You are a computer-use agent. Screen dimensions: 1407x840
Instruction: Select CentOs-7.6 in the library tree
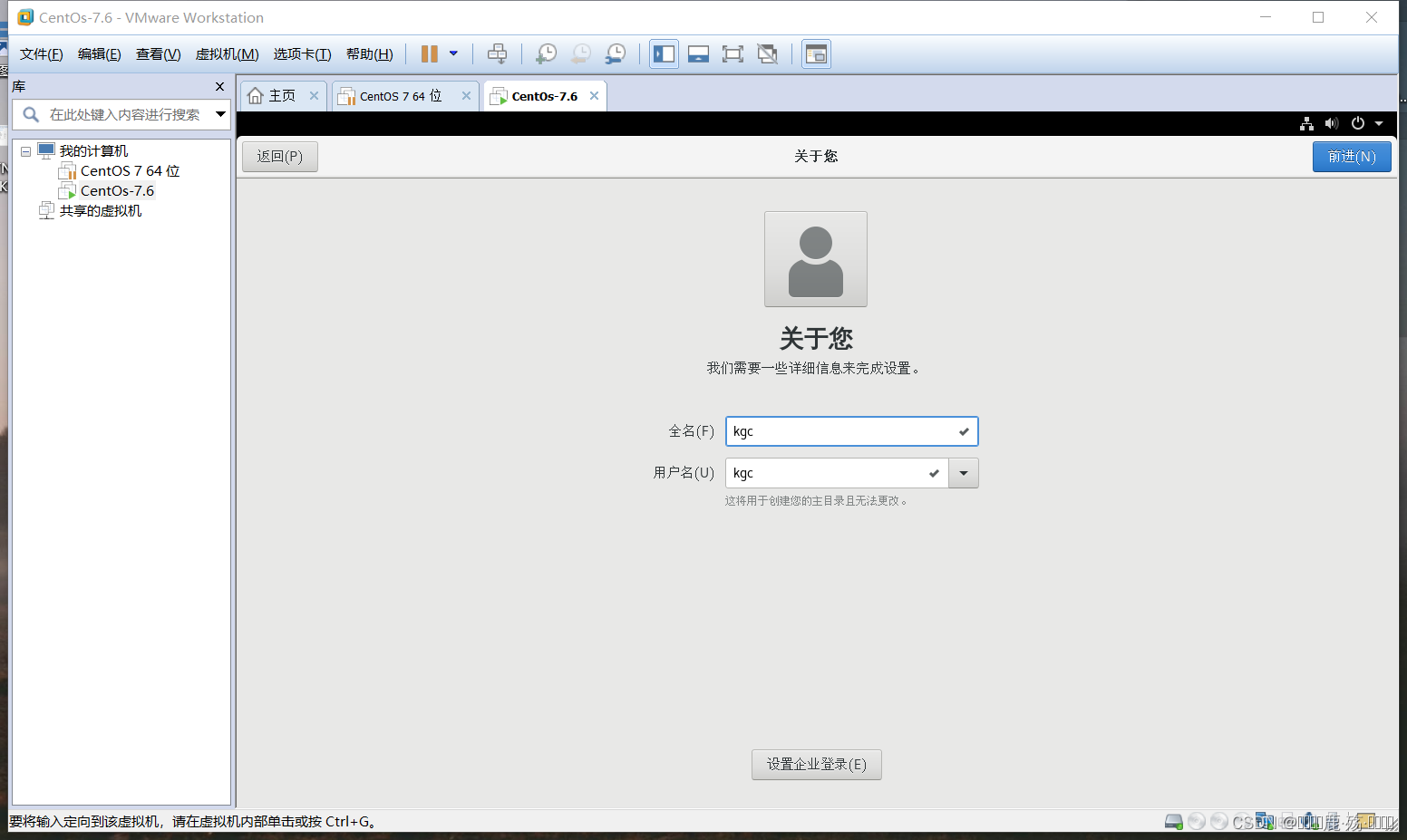pos(117,191)
